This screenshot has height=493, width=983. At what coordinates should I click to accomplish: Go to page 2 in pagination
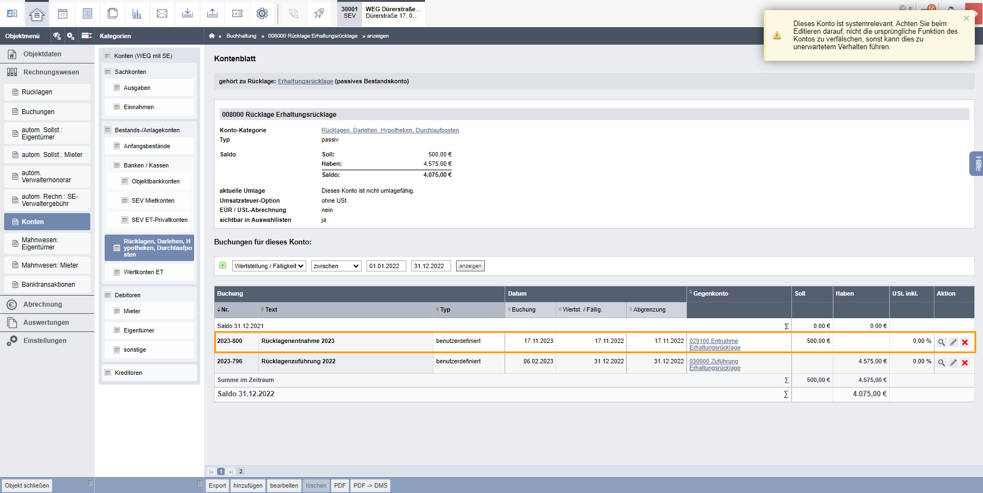pyautogui.click(x=241, y=472)
